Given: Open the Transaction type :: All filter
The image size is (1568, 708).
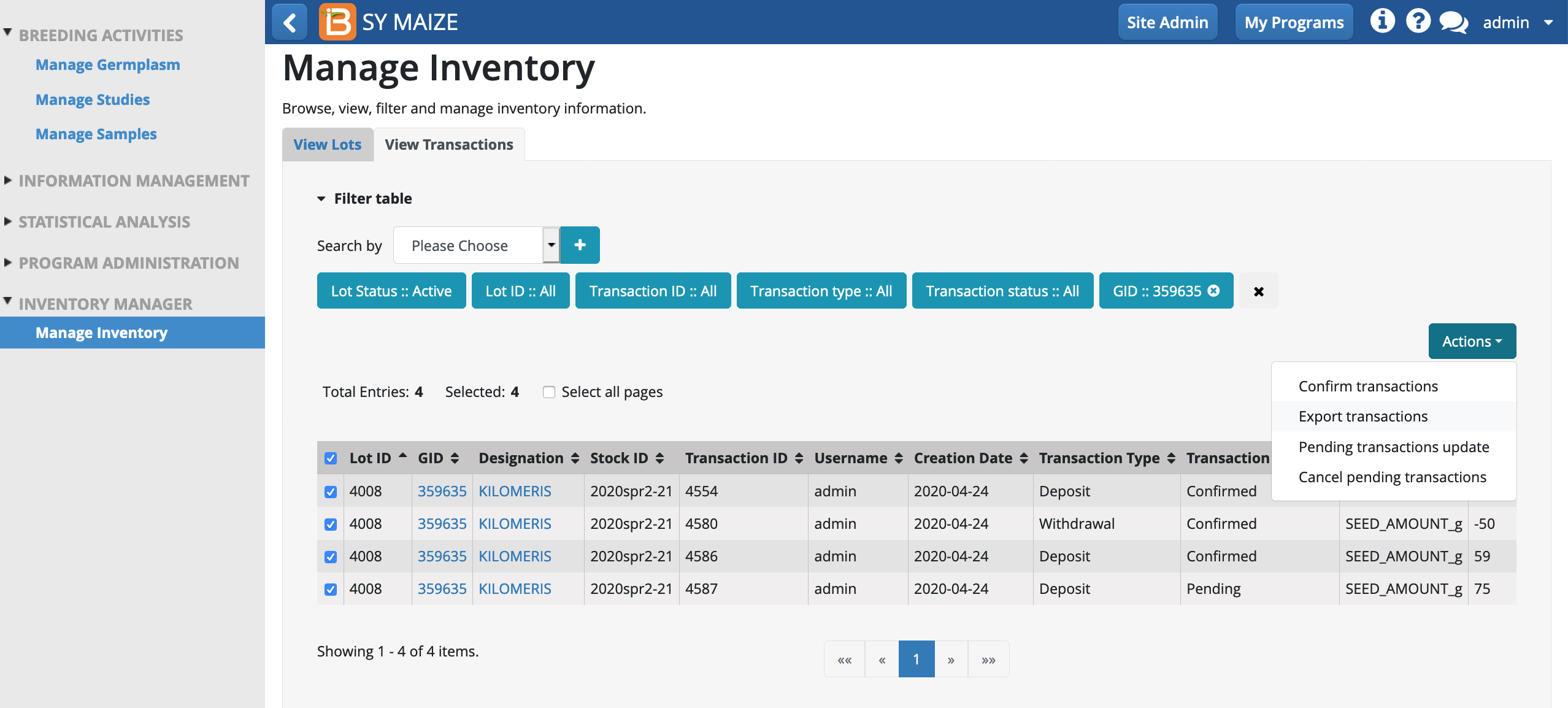Looking at the screenshot, I should pyautogui.click(x=821, y=291).
